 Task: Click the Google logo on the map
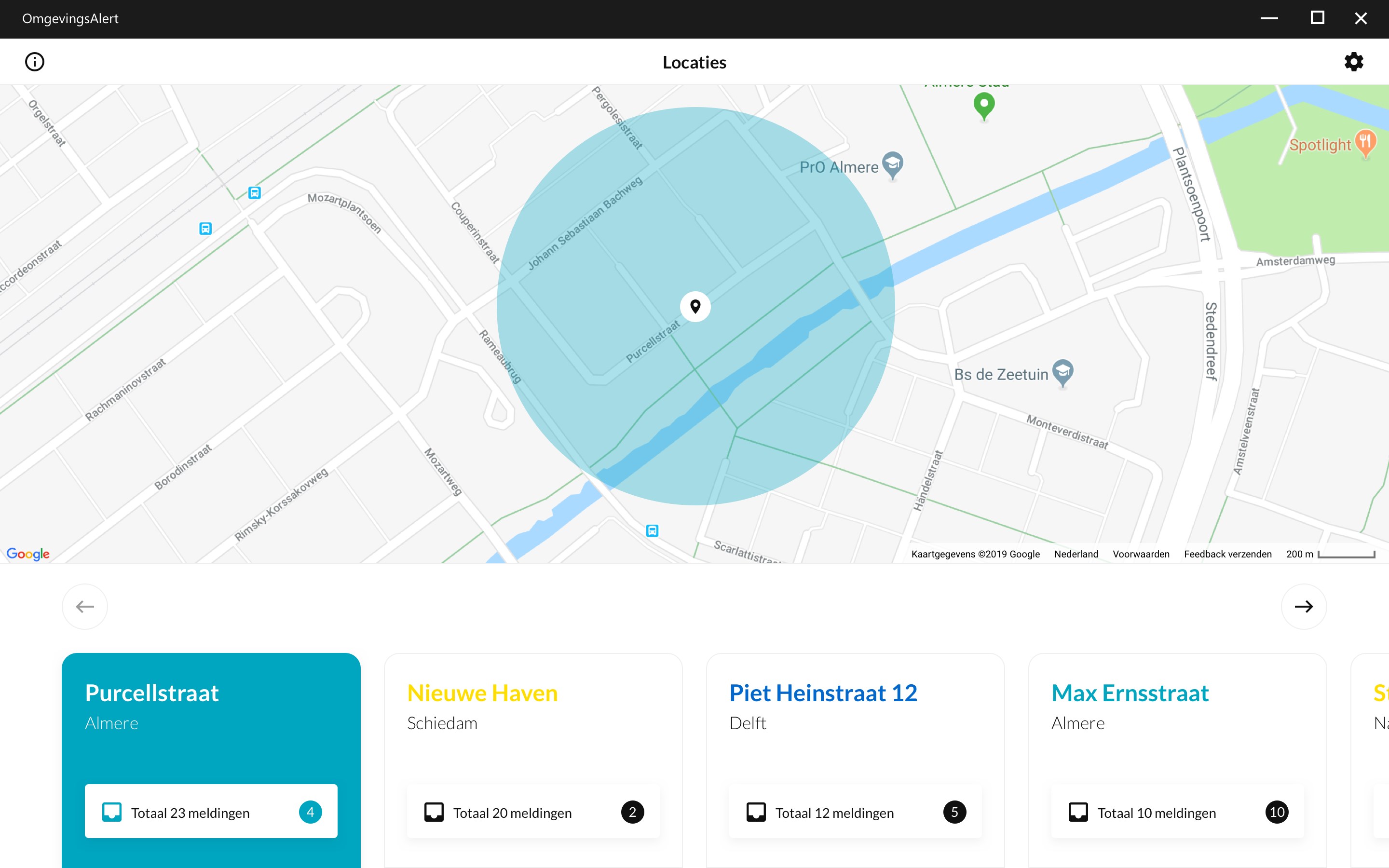28,554
